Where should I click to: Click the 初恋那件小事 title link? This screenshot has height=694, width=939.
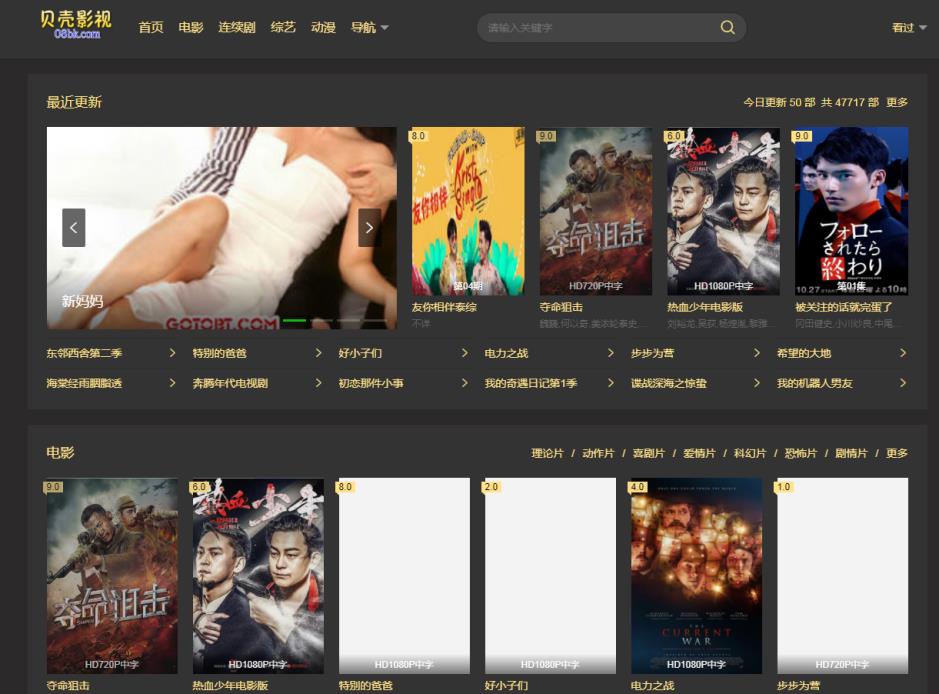click(371, 383)
